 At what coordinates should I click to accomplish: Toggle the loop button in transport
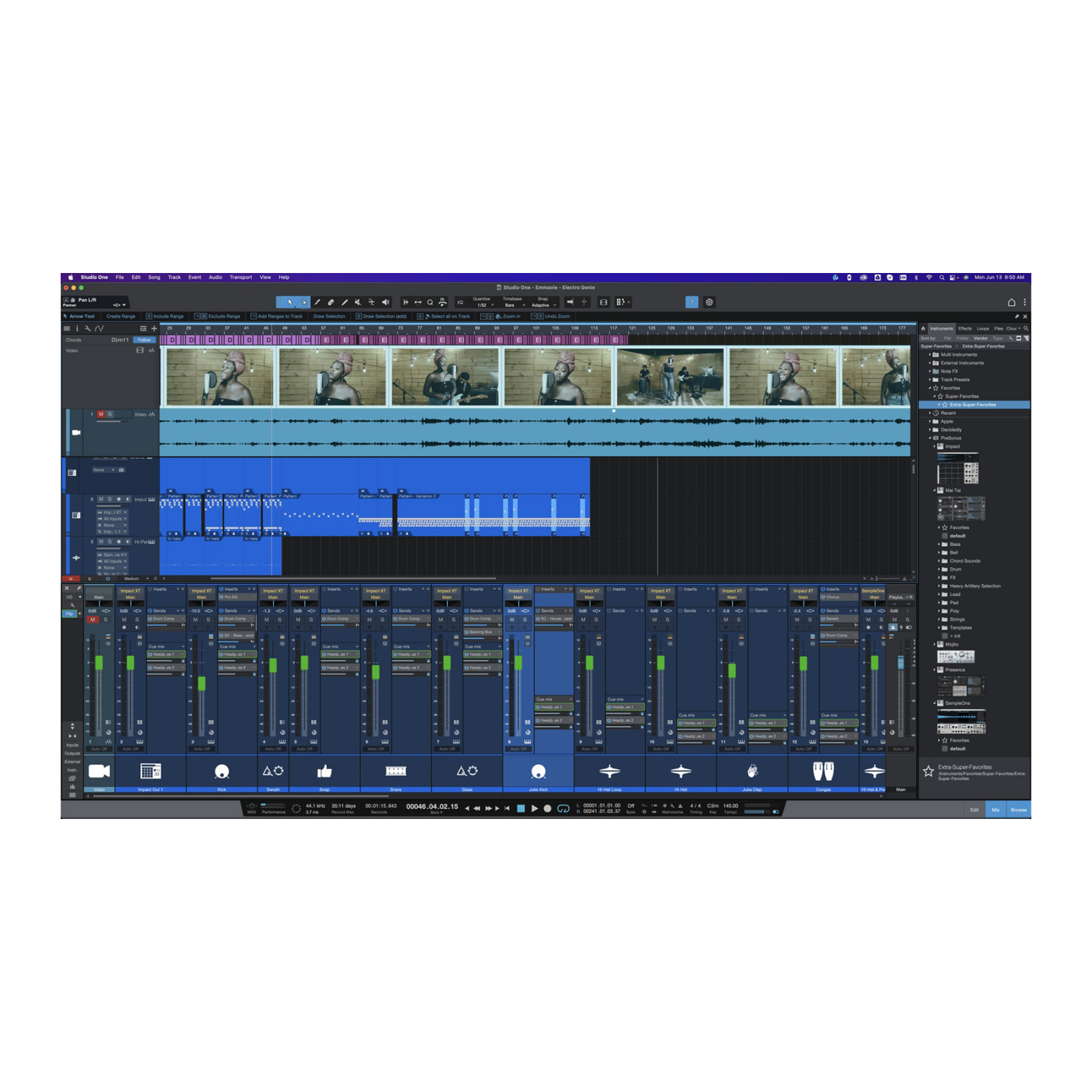click(x=563, y=808)
